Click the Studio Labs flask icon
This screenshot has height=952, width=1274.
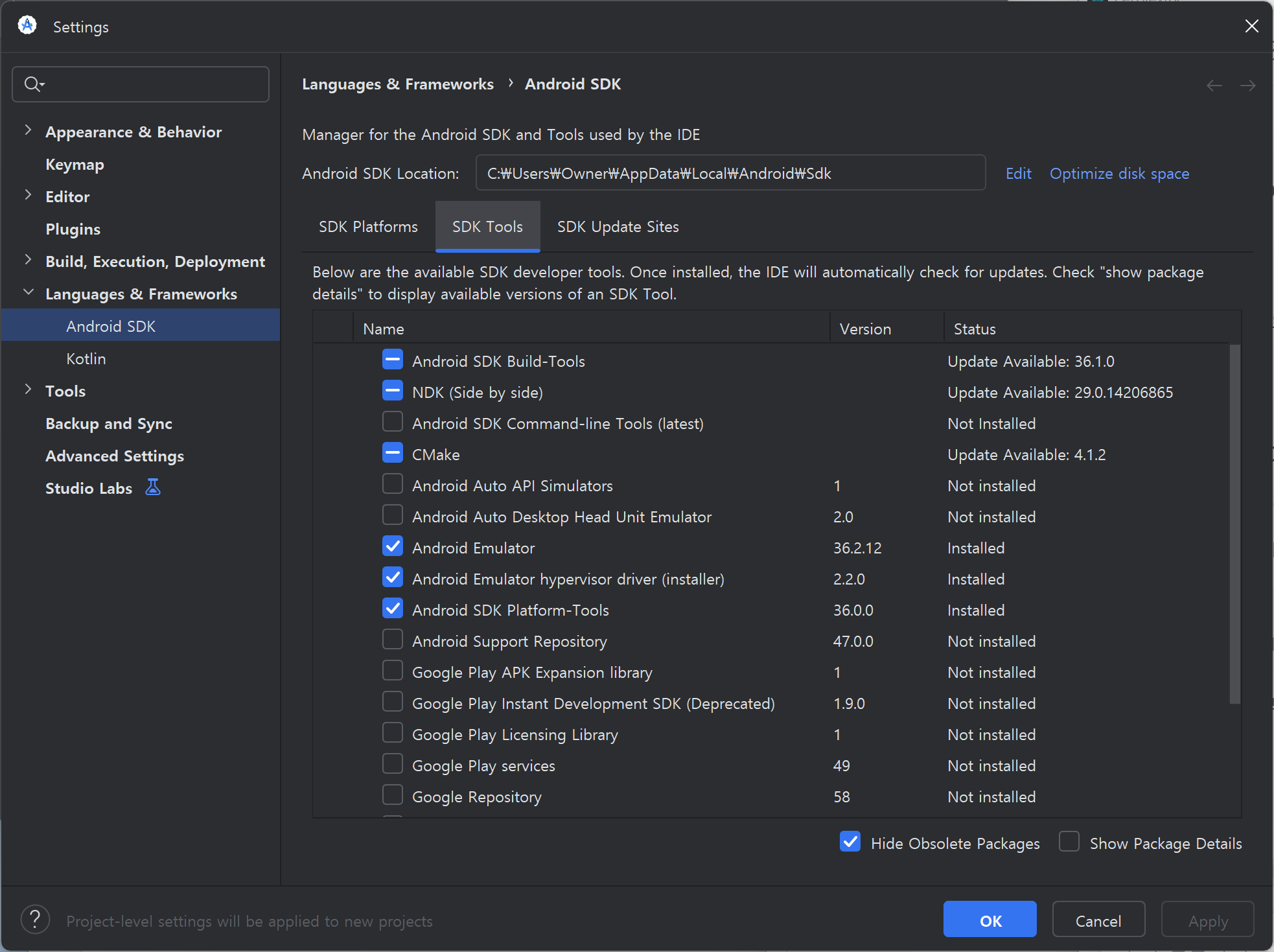click(x=153, y=487)
